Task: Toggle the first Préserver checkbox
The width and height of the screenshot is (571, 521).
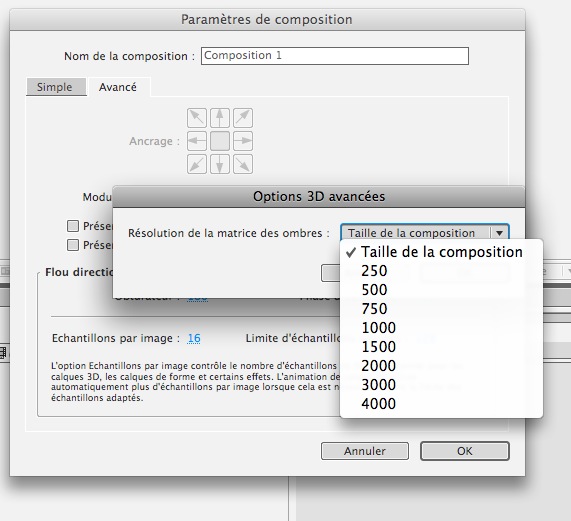Action: tap(73, 226)
